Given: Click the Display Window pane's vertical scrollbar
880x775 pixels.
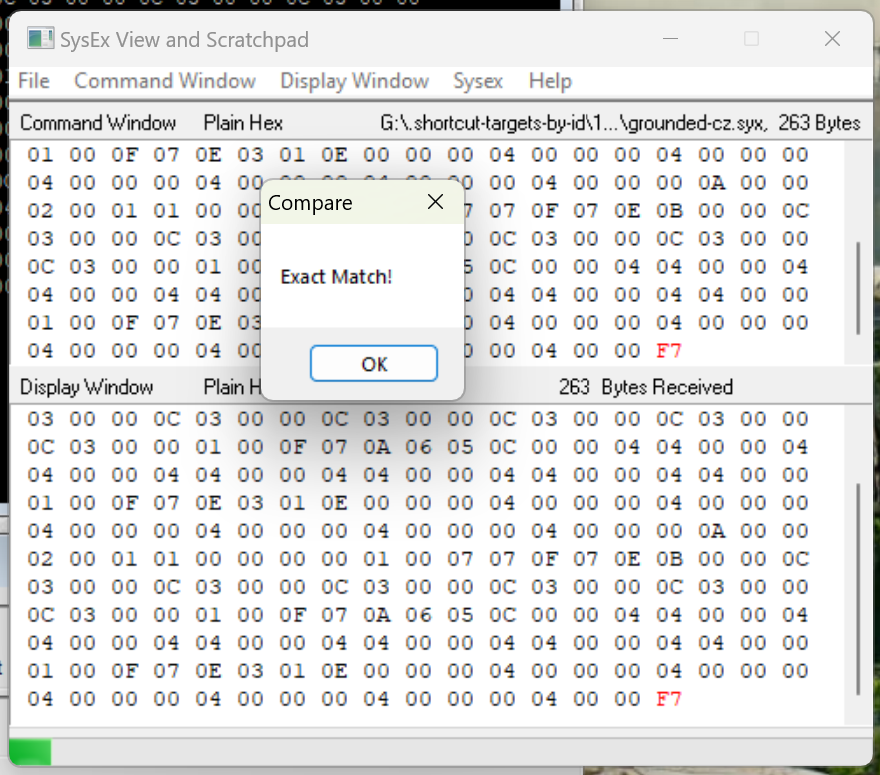Looking at the screenshot, I should point(858,590).
